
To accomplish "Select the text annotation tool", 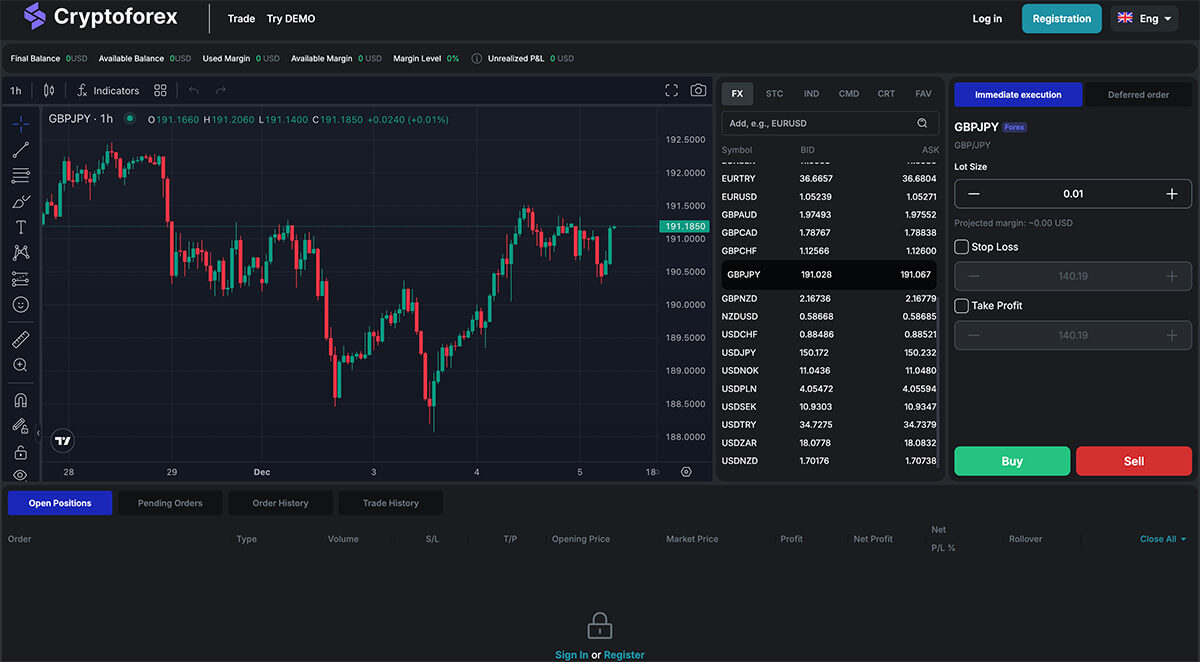I will coord(20,227).
